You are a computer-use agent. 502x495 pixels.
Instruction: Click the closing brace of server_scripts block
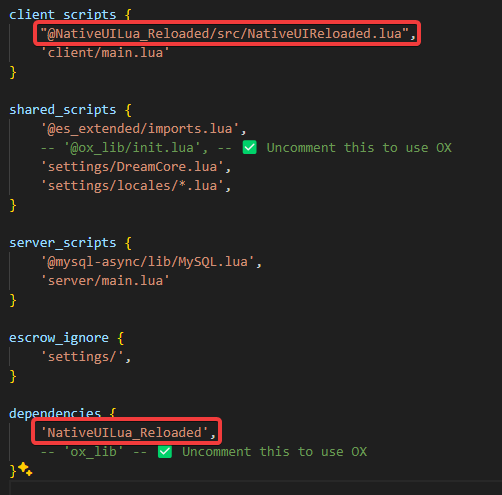tap(13, 300)
